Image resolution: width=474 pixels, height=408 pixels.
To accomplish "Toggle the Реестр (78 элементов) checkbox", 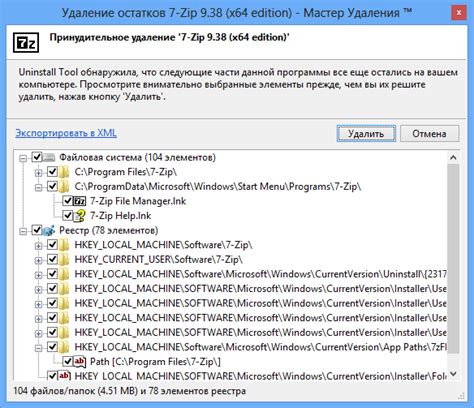I will pos(37,230).
